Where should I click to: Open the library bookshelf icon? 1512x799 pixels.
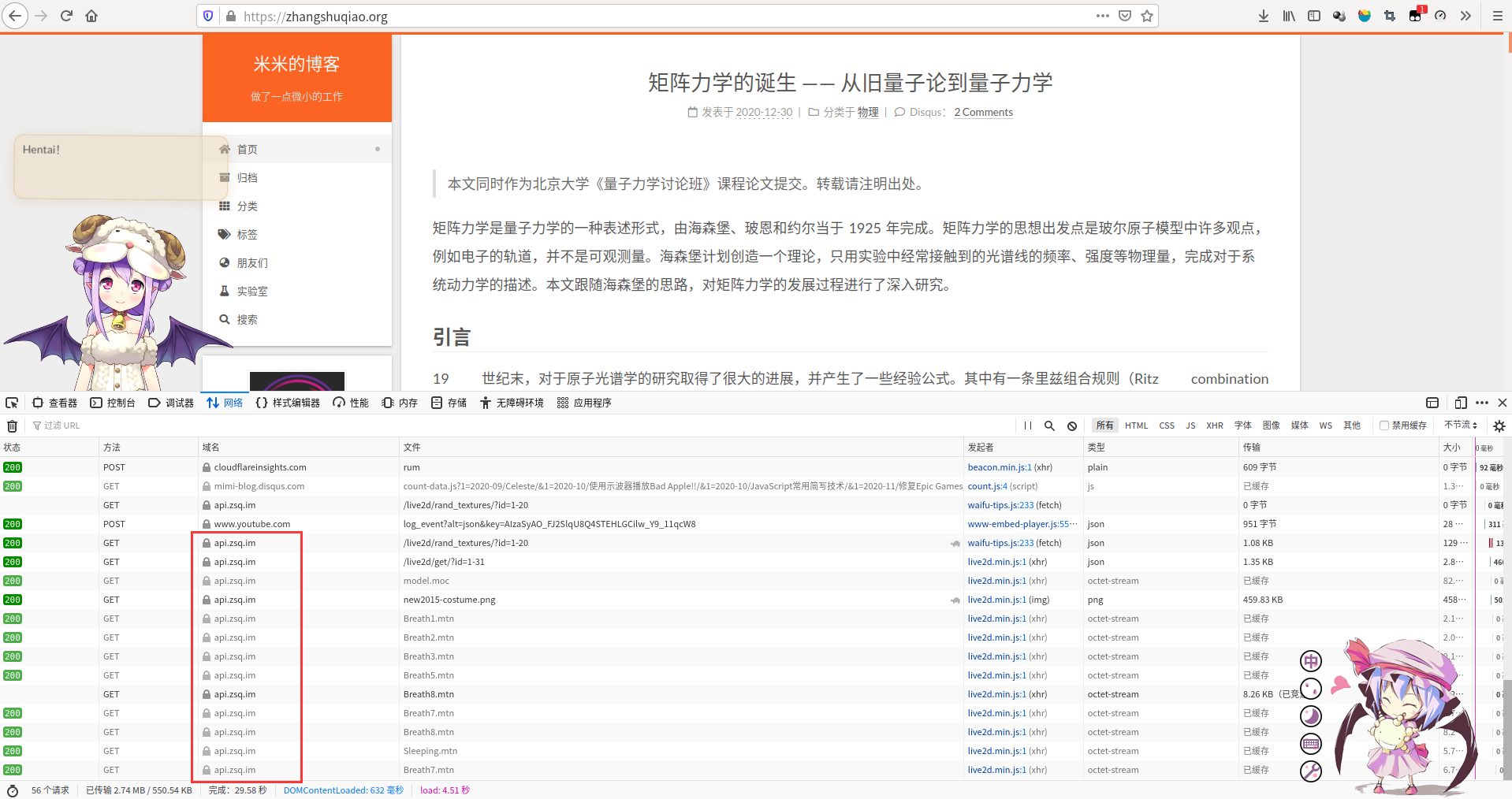point(1289,16)
